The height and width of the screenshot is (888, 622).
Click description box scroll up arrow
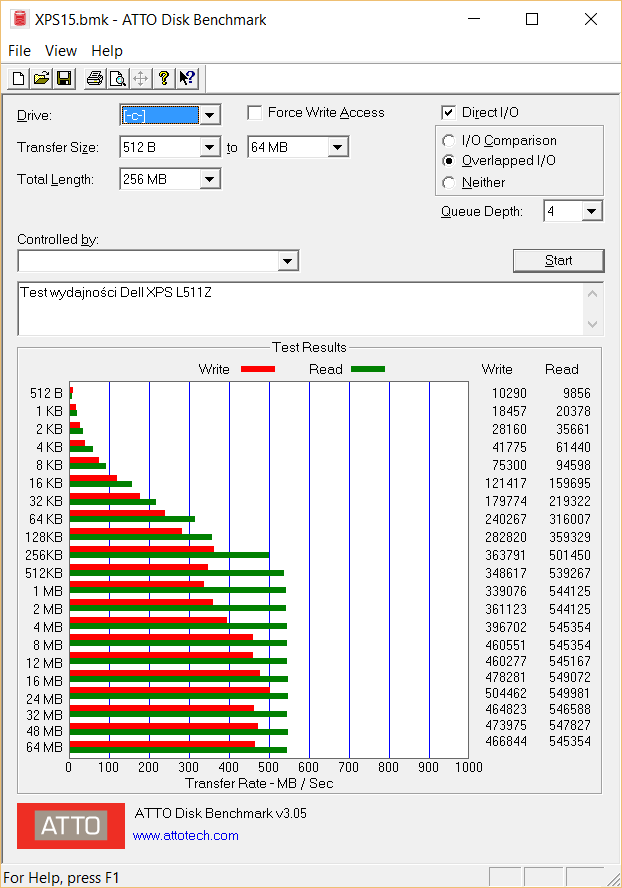[x=593, y=294]
